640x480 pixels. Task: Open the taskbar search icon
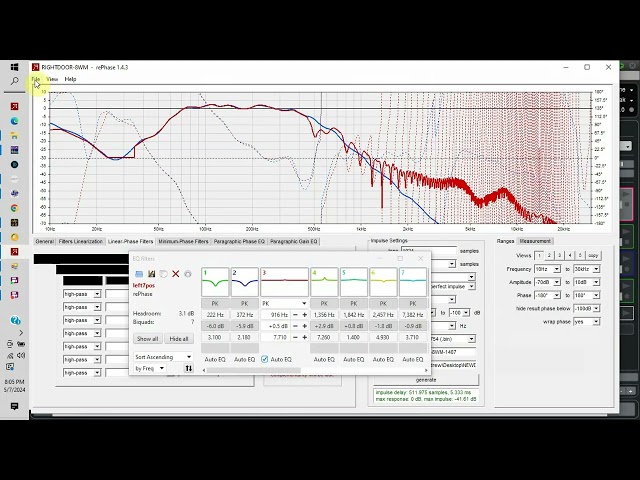click(x=14, y=81)
